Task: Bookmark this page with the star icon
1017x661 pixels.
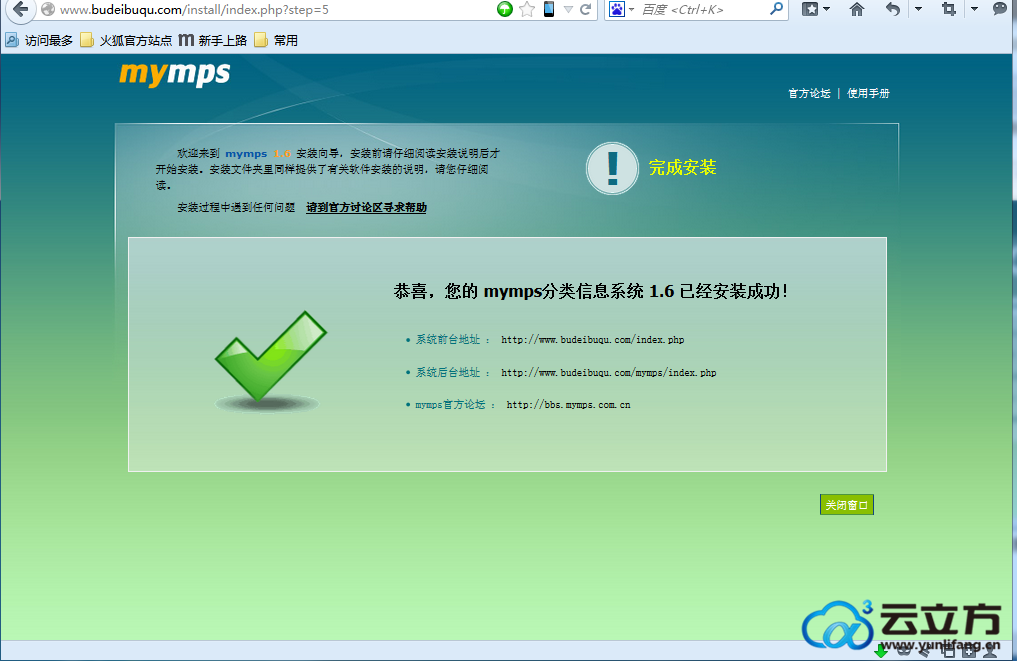Action: pos(527,9)
